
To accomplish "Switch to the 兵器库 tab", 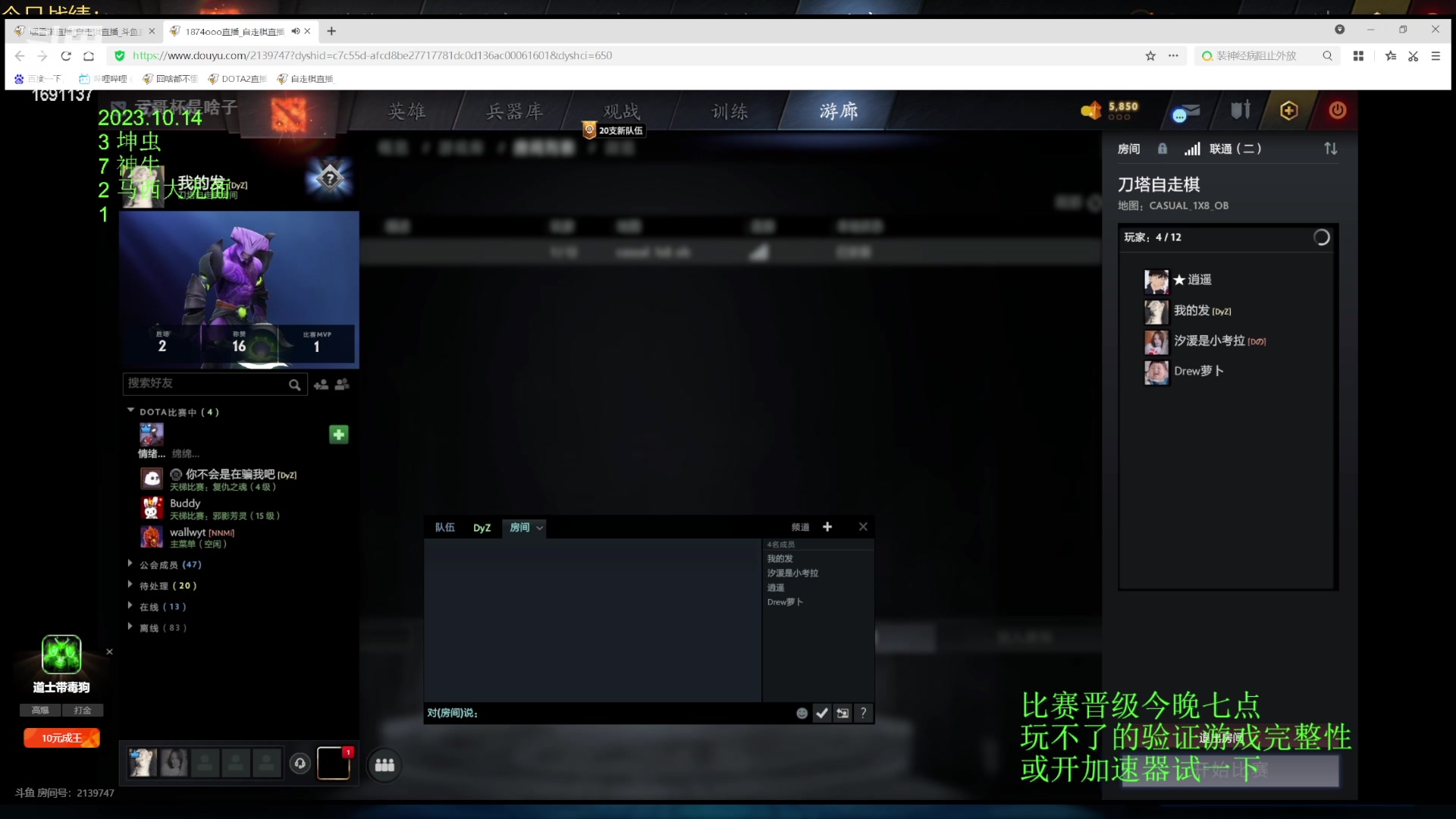I will [x=515, y=111].
